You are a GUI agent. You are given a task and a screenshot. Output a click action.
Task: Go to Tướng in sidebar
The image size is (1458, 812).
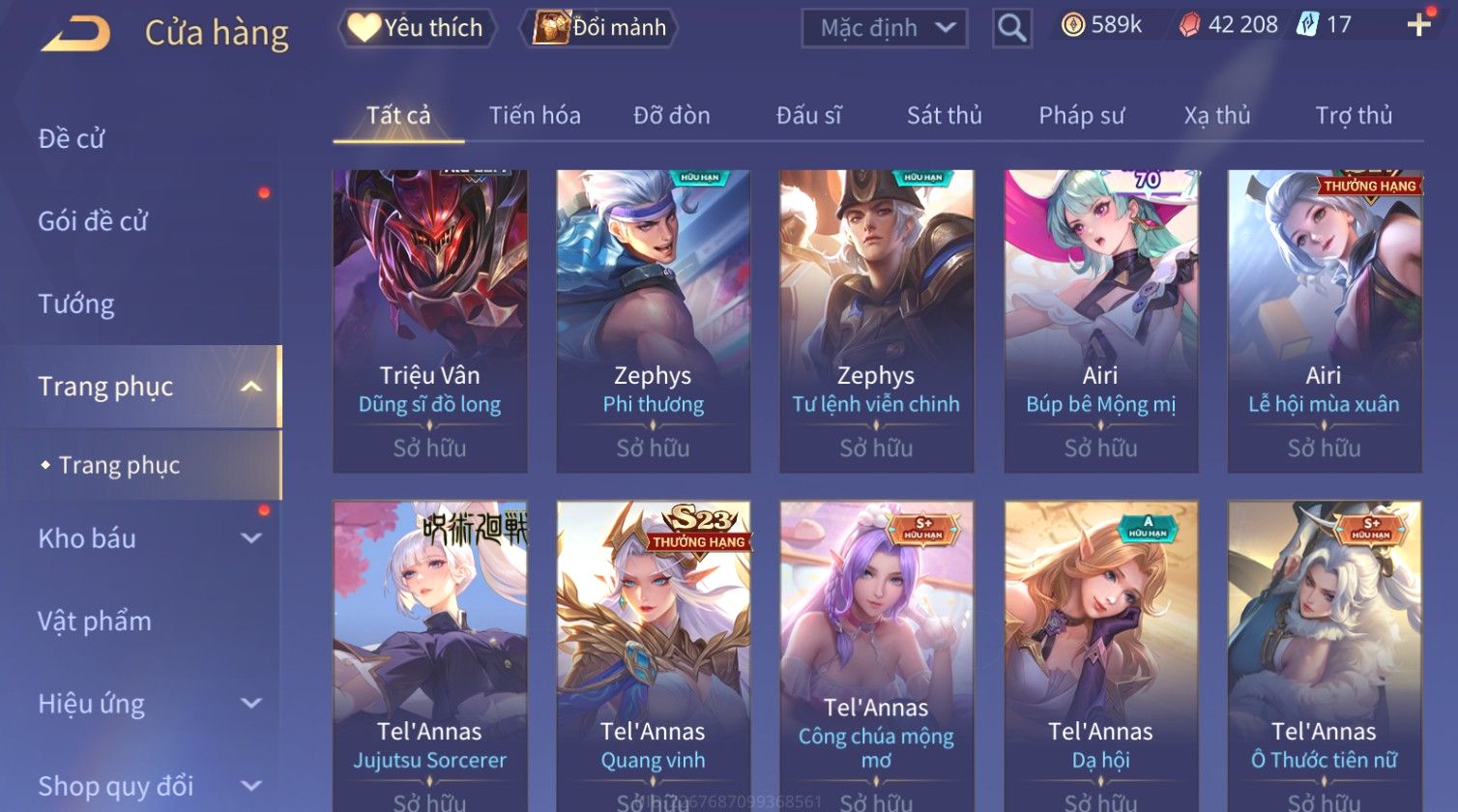76,304
